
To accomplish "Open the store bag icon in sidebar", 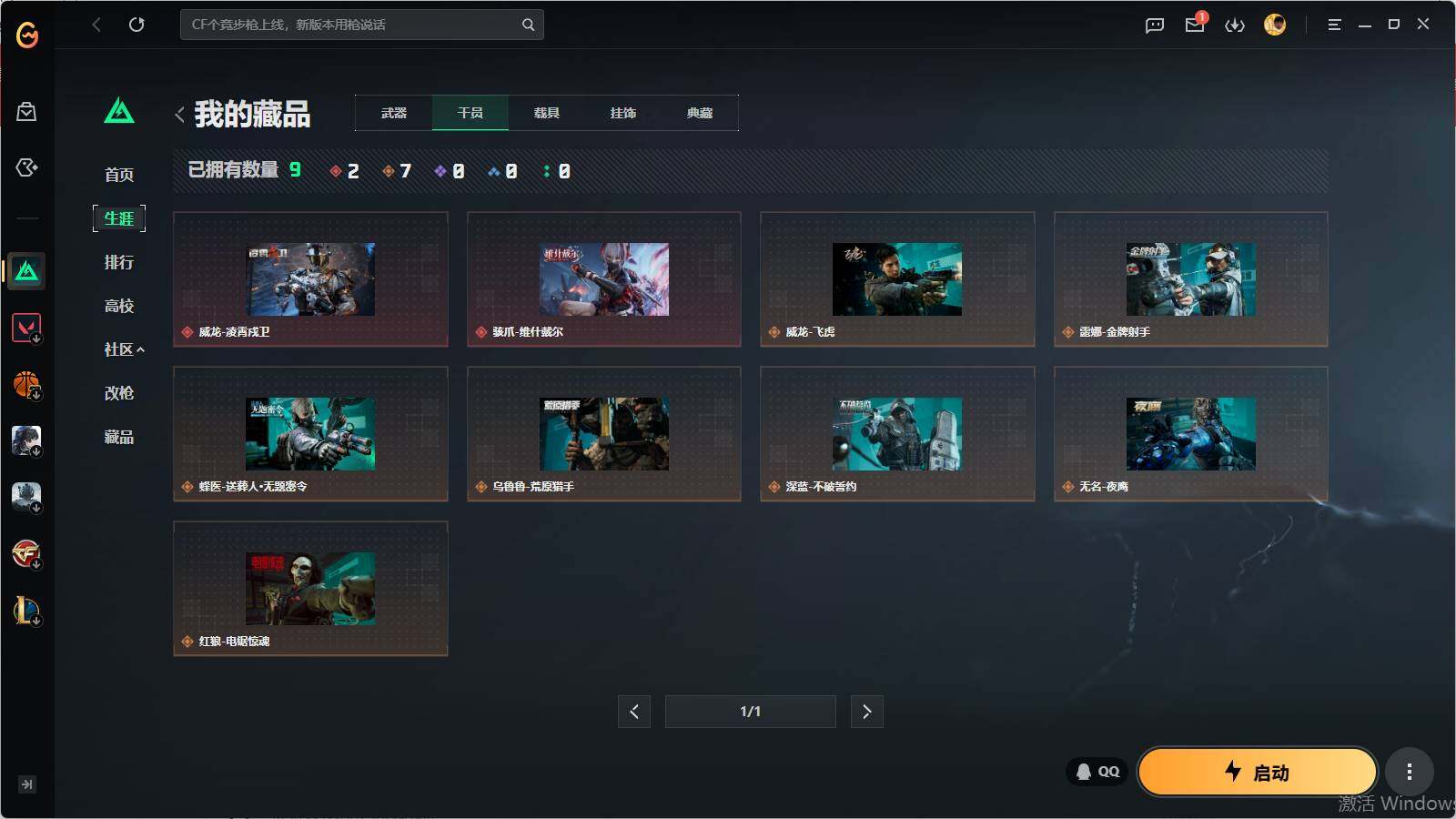I will (x=27, y=111).
